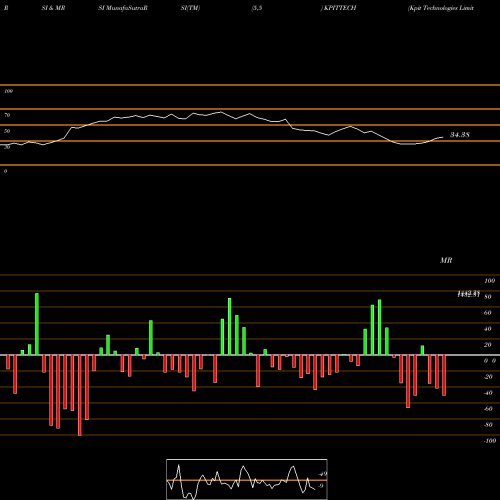
Task: Click the RSI value label 34.38
Action: coord(460,135)
